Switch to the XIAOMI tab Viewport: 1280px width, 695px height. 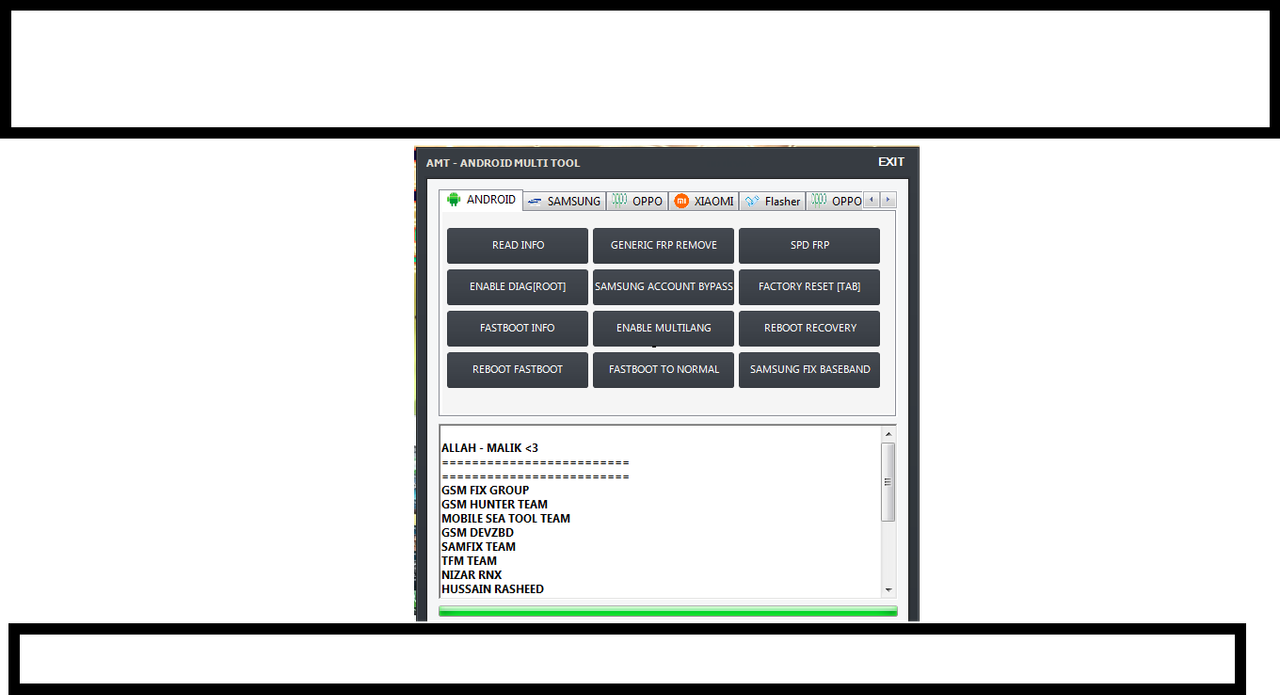(704, 201)
